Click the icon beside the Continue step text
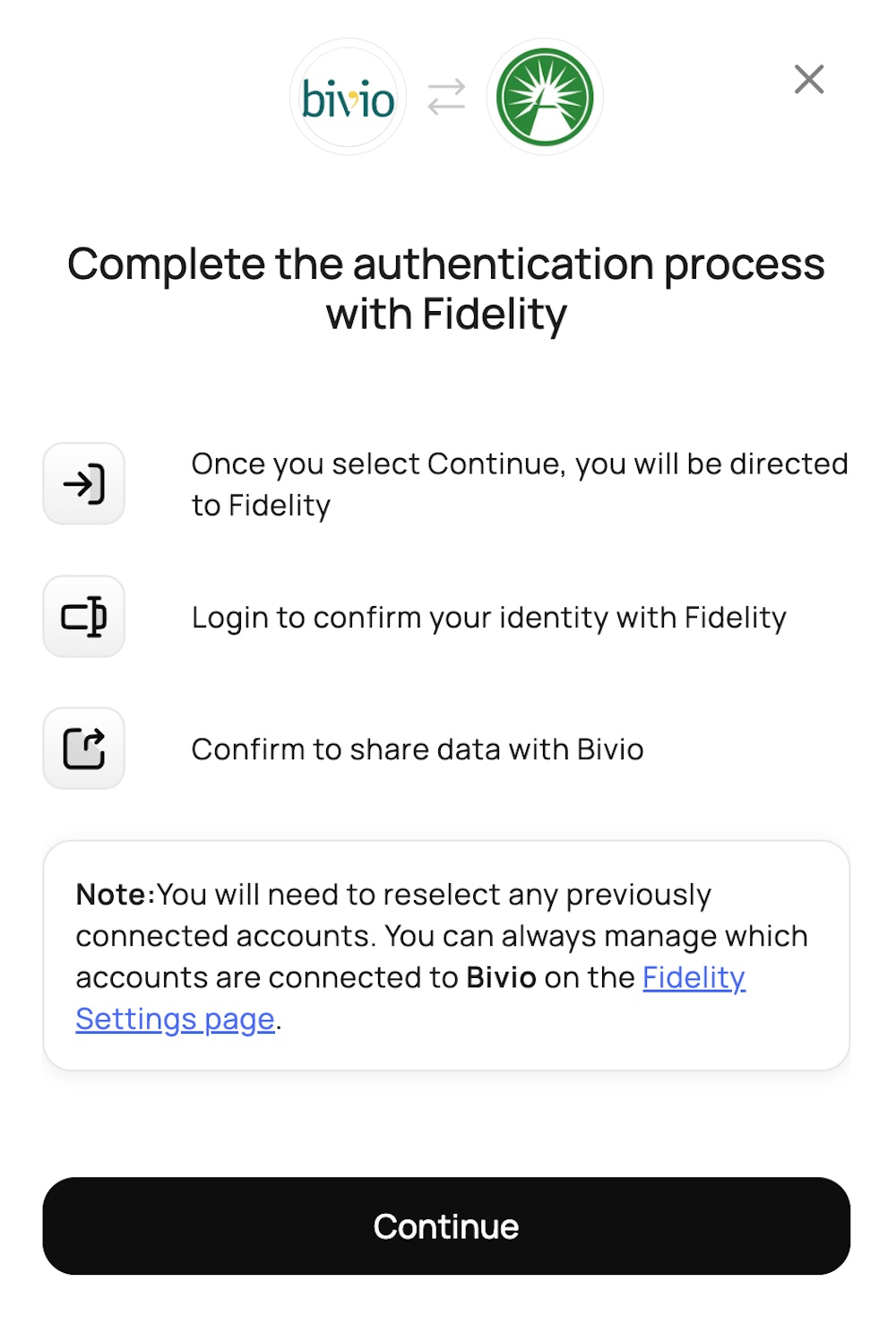Screen dimensions: 896x1342 83,484
